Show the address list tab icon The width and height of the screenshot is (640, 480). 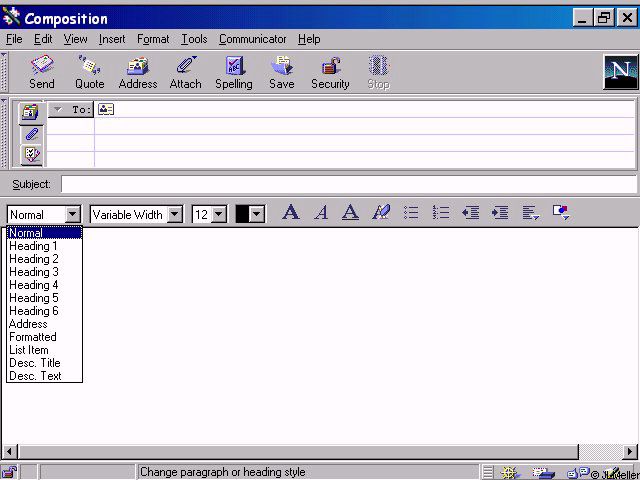coord(31,113)
